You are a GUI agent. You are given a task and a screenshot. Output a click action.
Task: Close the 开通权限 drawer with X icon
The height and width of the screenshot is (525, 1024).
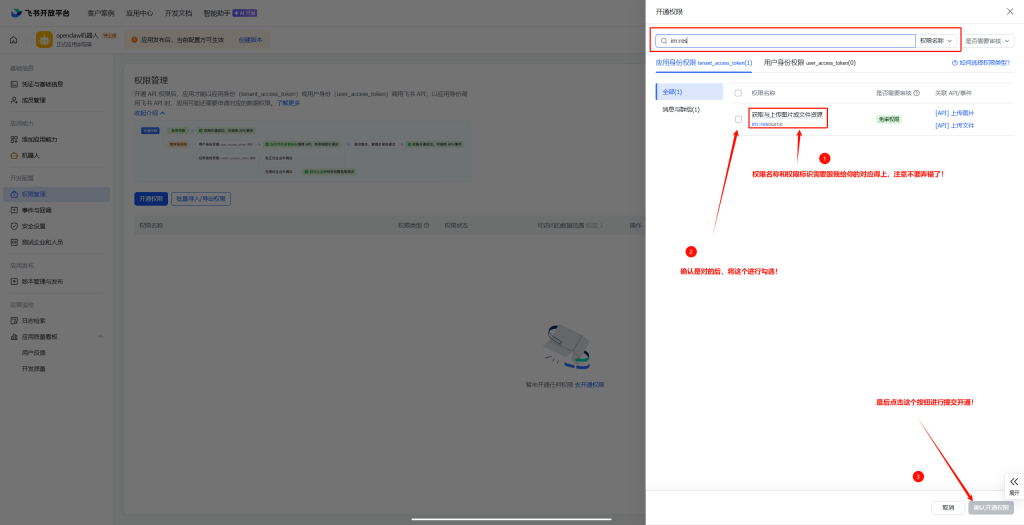1010,12
